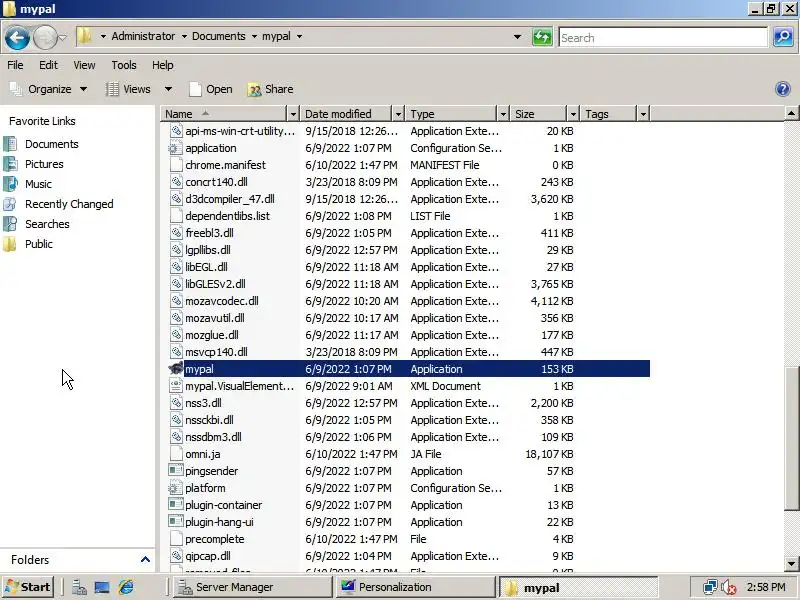Click the green Refresh icon beside address bar
The image size is (800, 600).
tap(542, 37)
